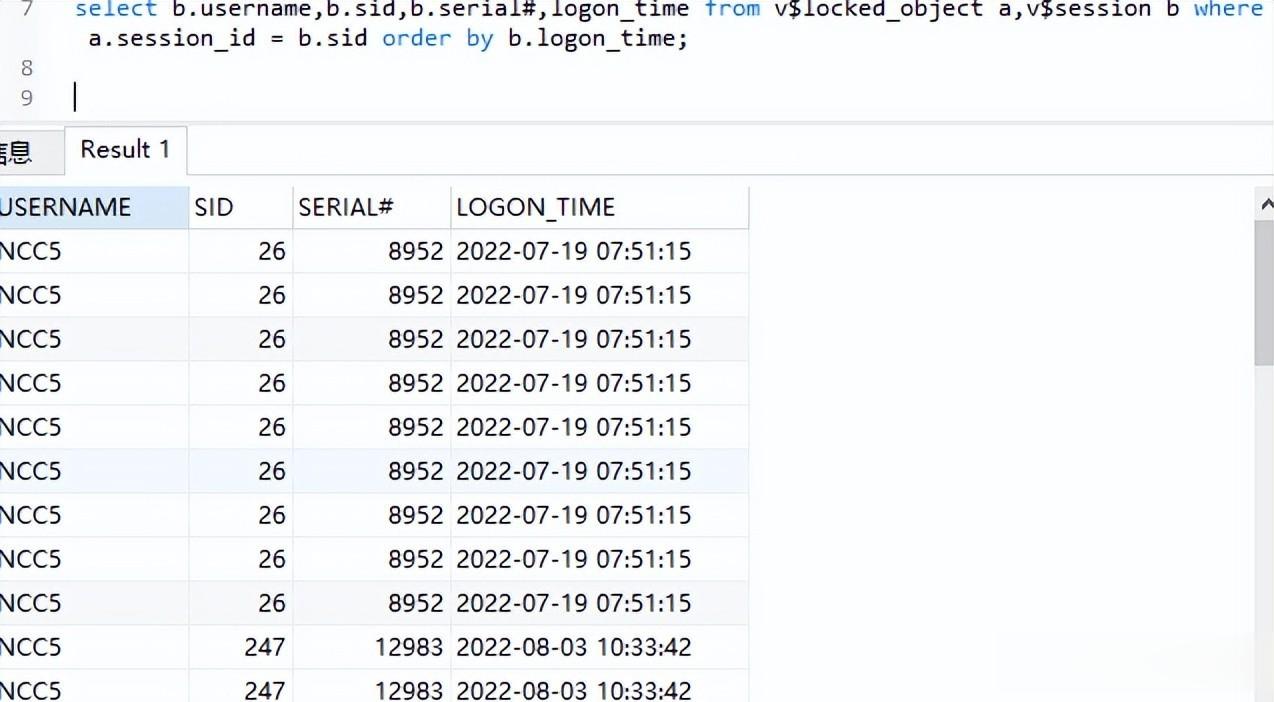
Task: Click the 'select' keyword on line 7
Action: point(116,9)
